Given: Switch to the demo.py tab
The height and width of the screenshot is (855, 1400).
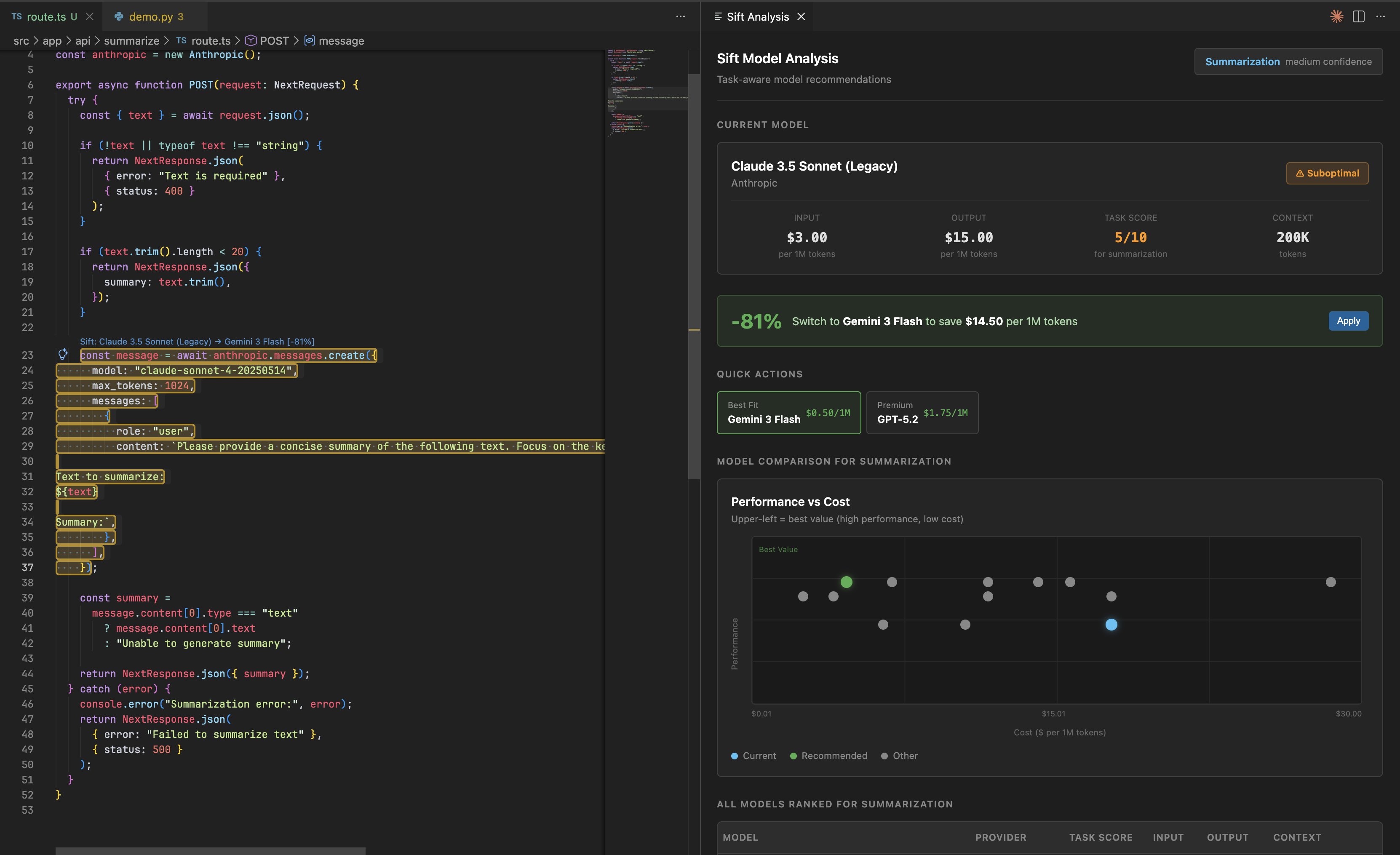Looking at the screenshot, I should [151, 16].
